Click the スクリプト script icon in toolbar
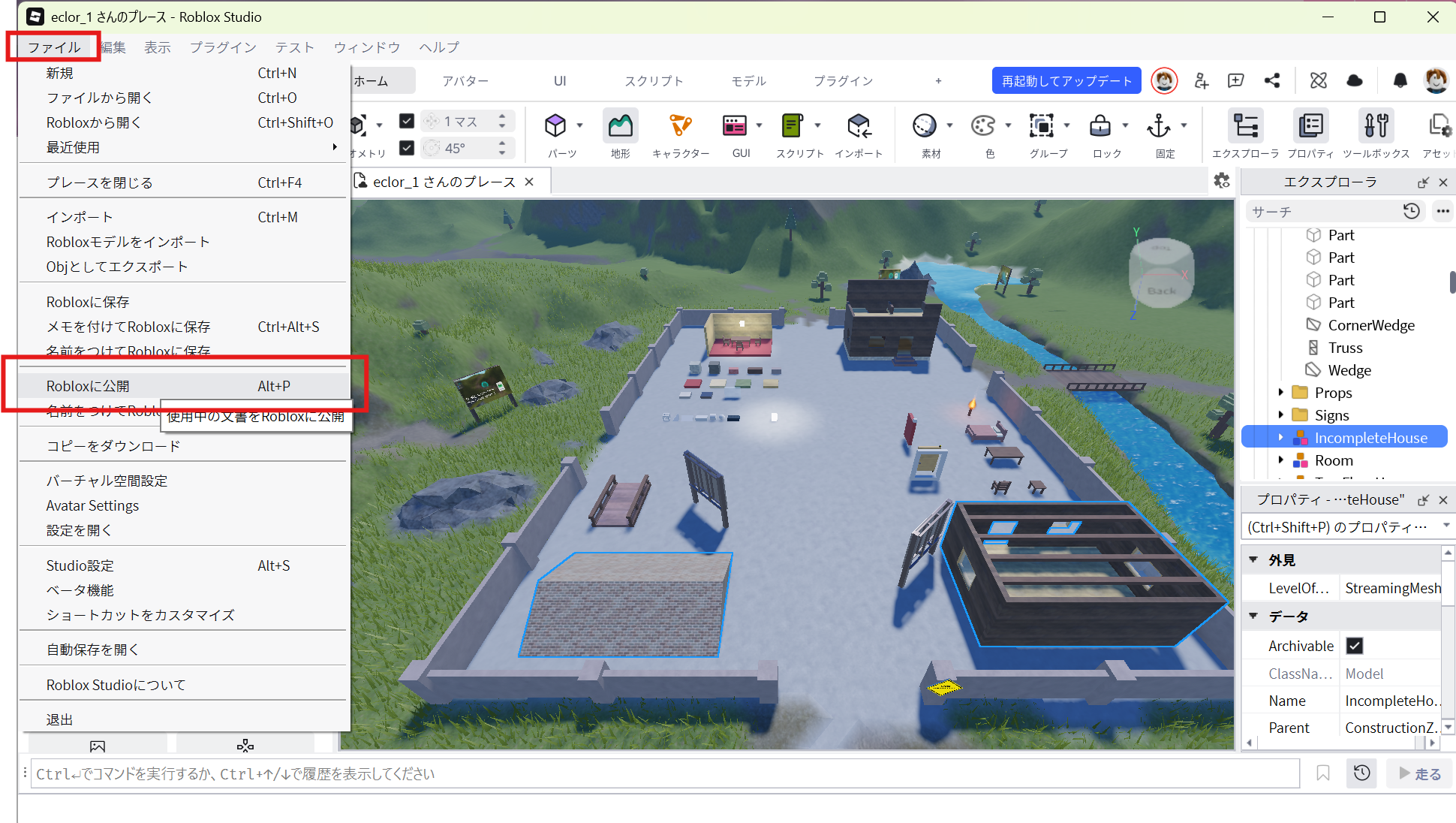This screenshot has width=1456, height=823. point(792,126)
